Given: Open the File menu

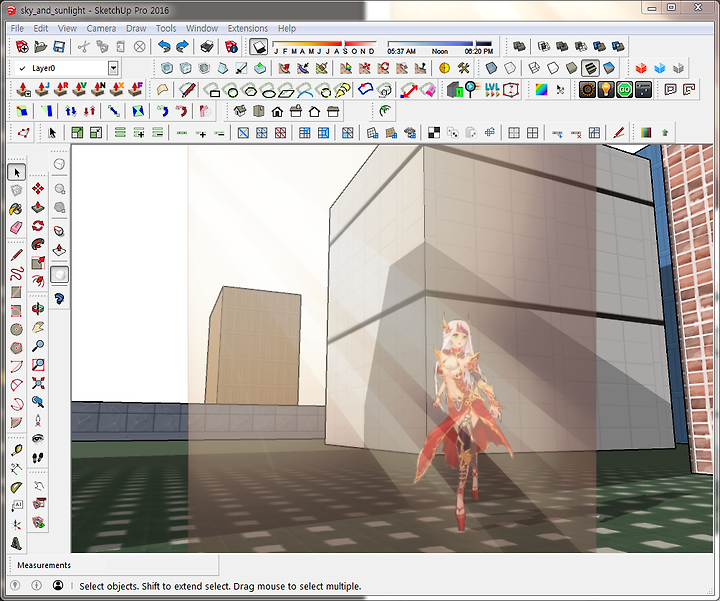Looking at the screenshot, I should coord(17,28).
